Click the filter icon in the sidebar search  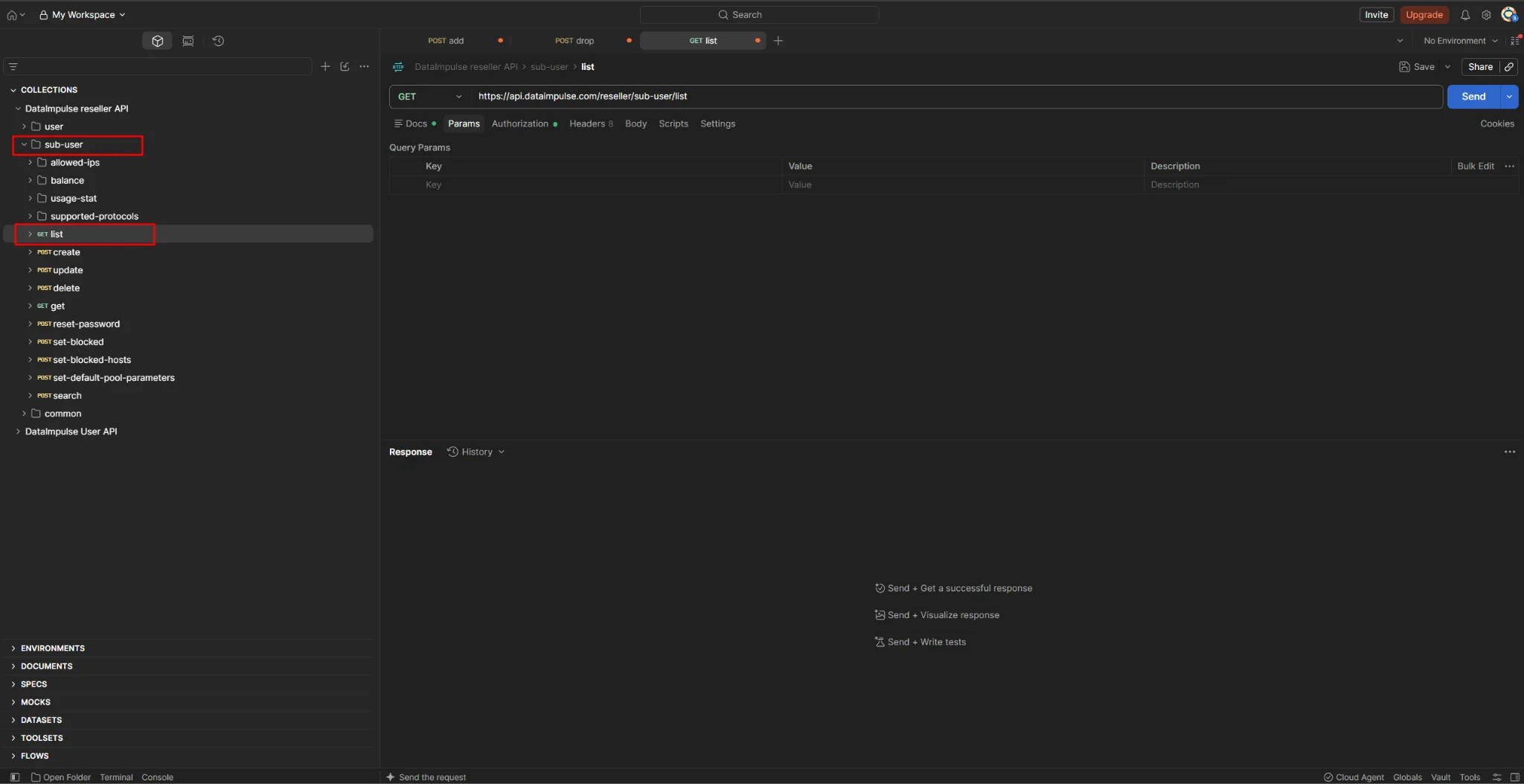coord(13,66)
